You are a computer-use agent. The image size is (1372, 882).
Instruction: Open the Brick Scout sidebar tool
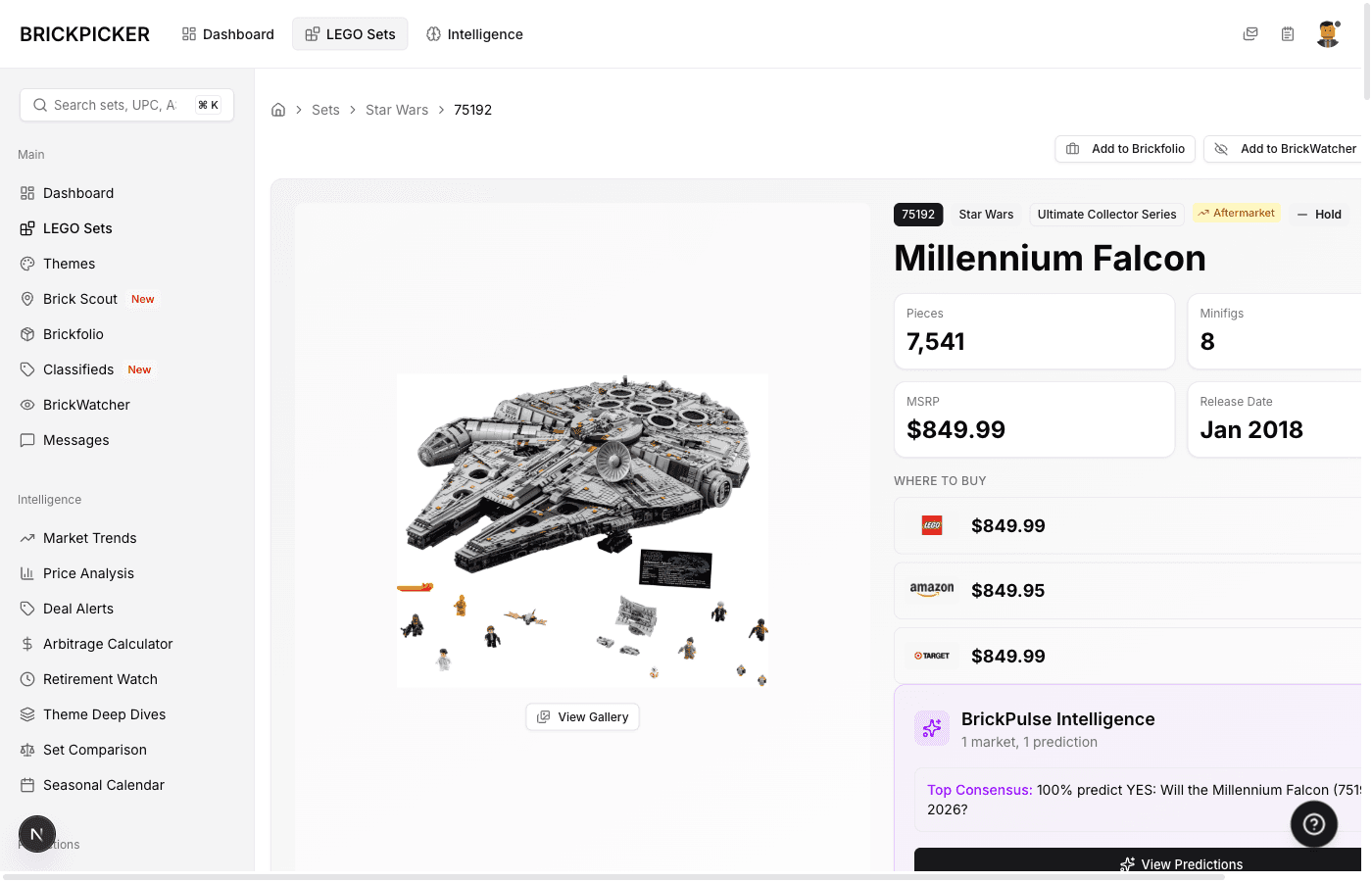(x=78, y=299)
